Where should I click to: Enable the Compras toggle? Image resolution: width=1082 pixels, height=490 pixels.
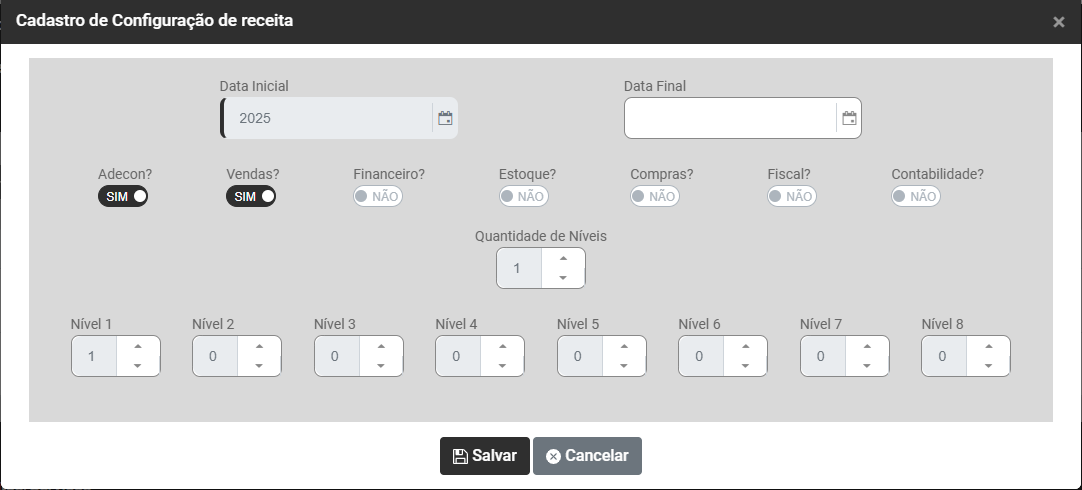click(655, 196)
